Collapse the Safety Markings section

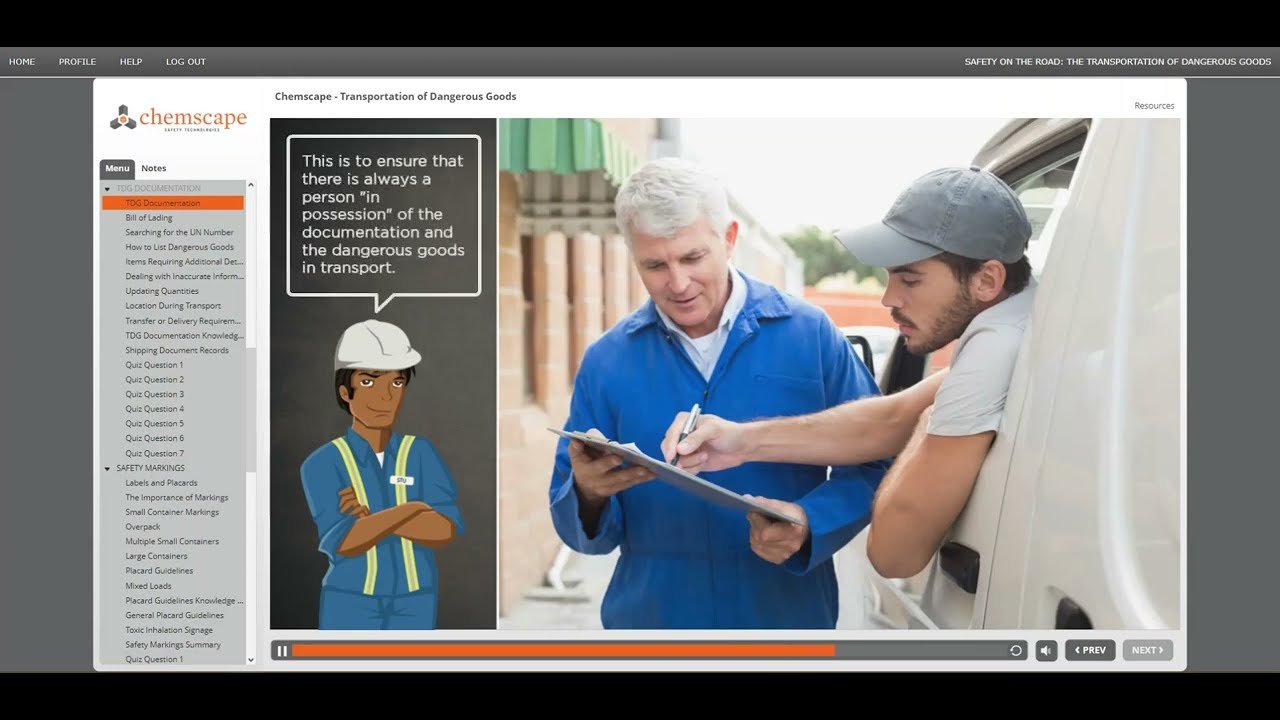108,468
